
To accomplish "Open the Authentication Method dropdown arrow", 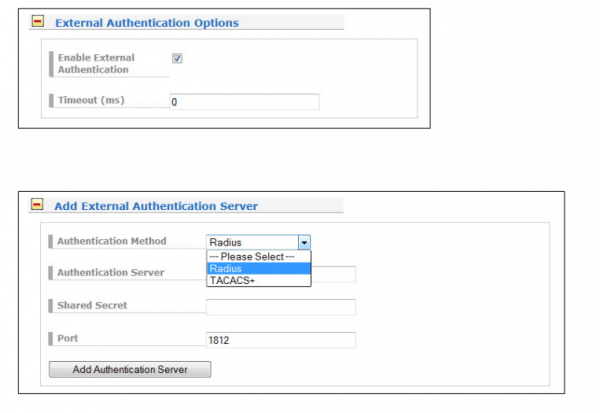I will 304,242.
